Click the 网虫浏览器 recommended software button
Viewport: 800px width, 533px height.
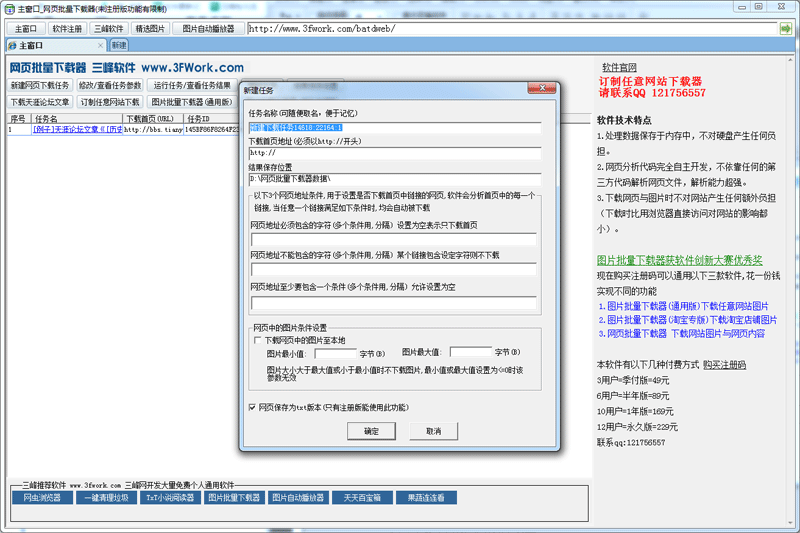[42, 497]
